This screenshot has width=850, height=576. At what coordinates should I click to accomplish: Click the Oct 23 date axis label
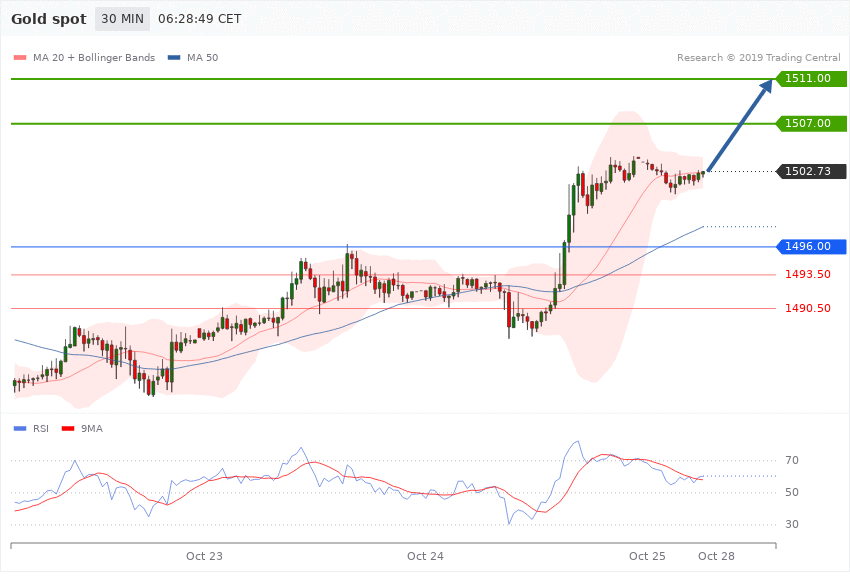coord(204,556)
